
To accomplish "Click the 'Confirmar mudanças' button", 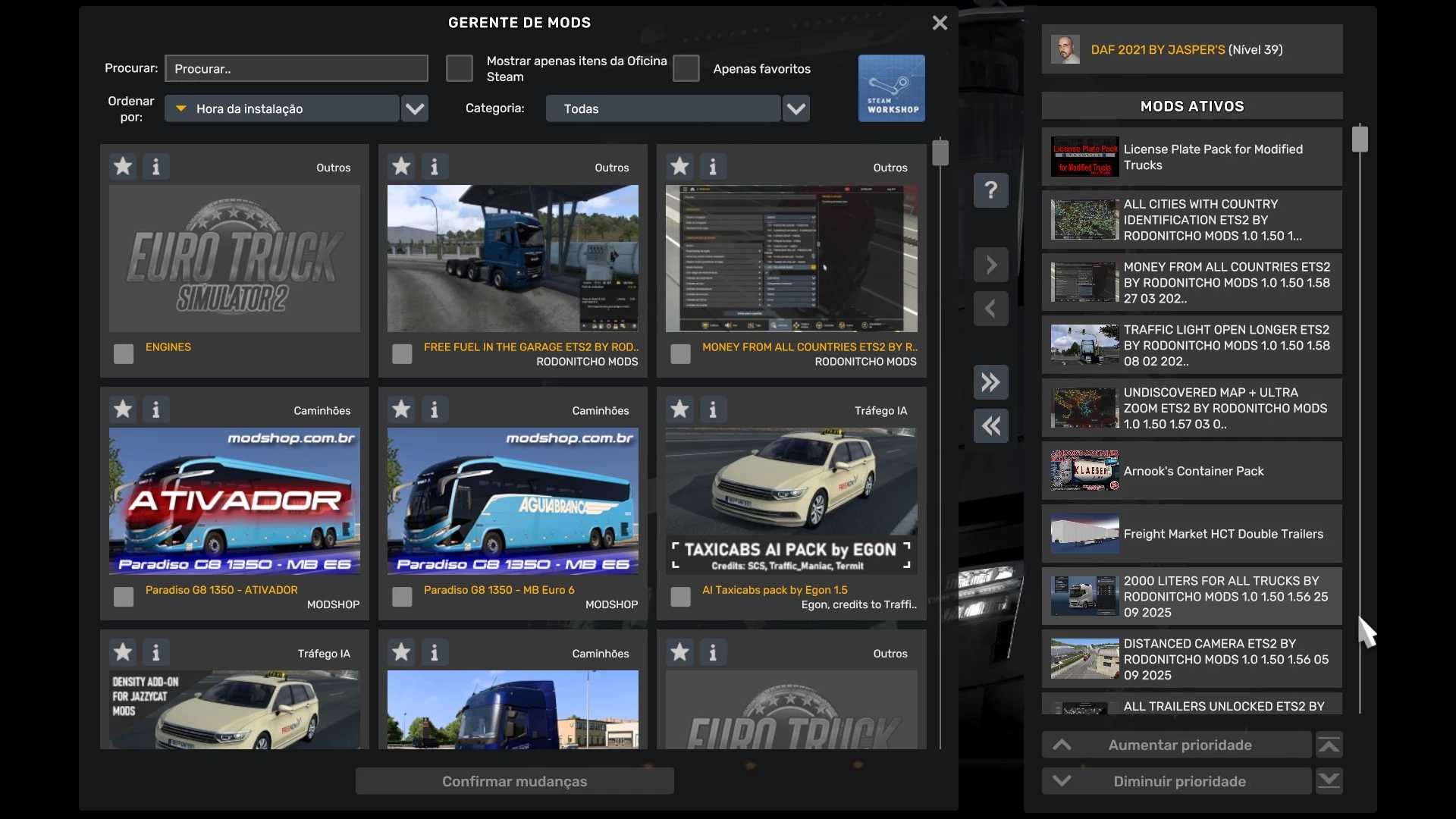I will [x=514, y=781].
